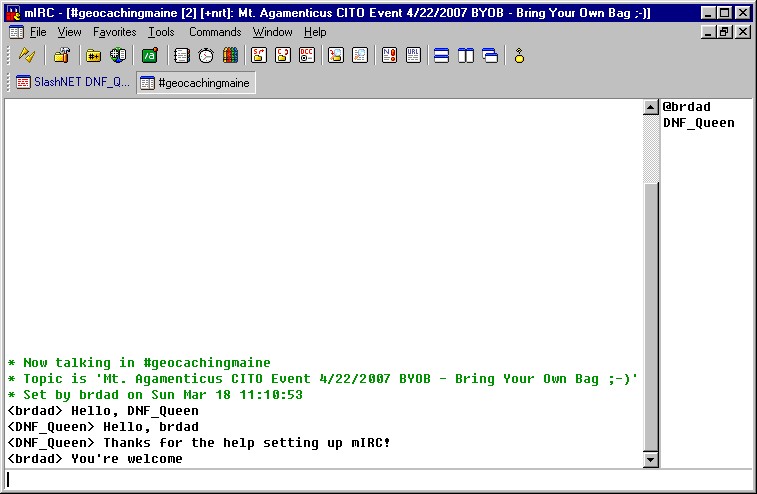Image resolution: width=757 pixels, height=494 pixels.
Task: Open the About mIRC icon
Action: pos(519,56)
